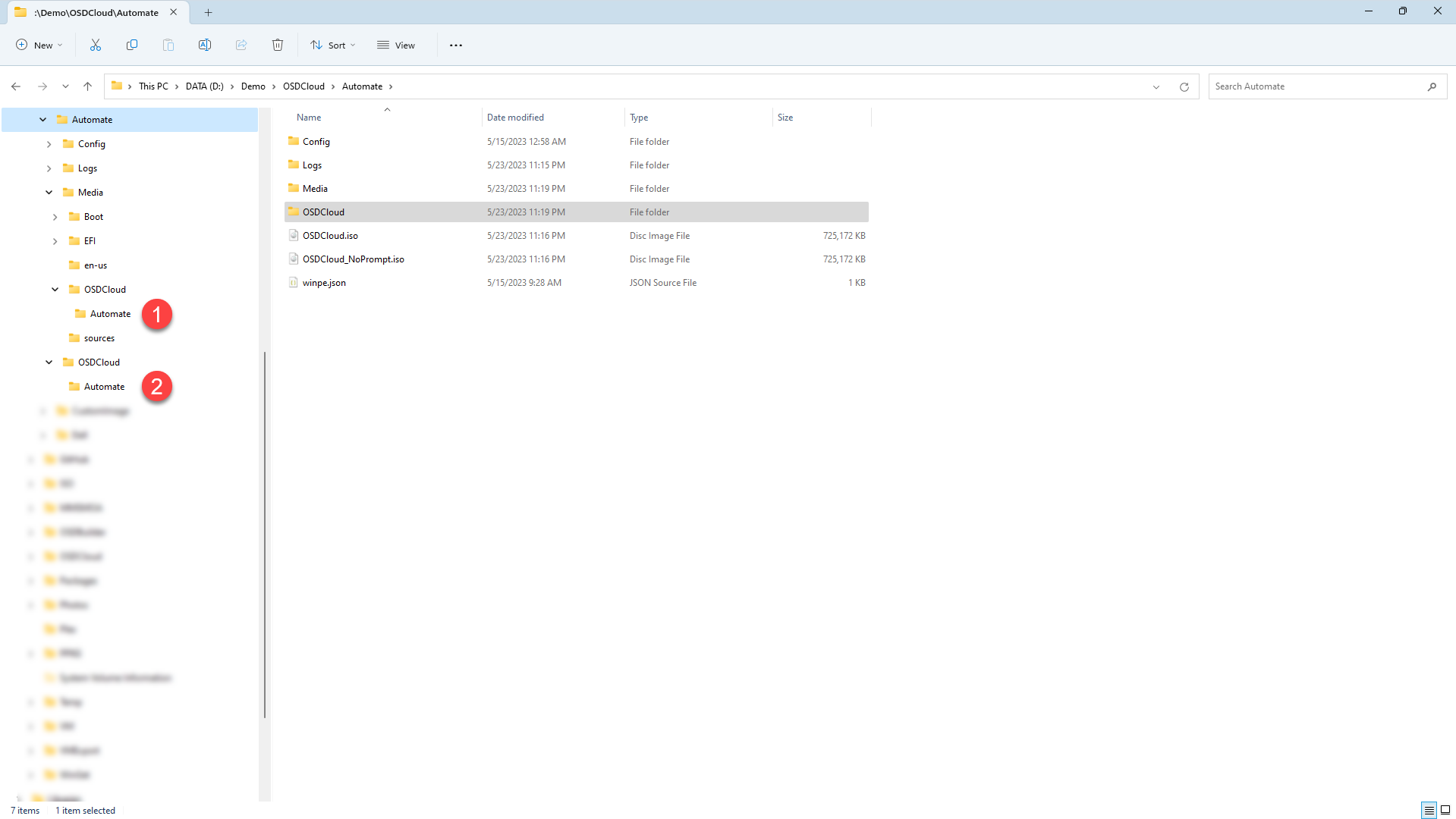Viewport: 1456px width, 819px height.
Task: Open the Sort dropdown menu
Action: click(x=333, y=45)
